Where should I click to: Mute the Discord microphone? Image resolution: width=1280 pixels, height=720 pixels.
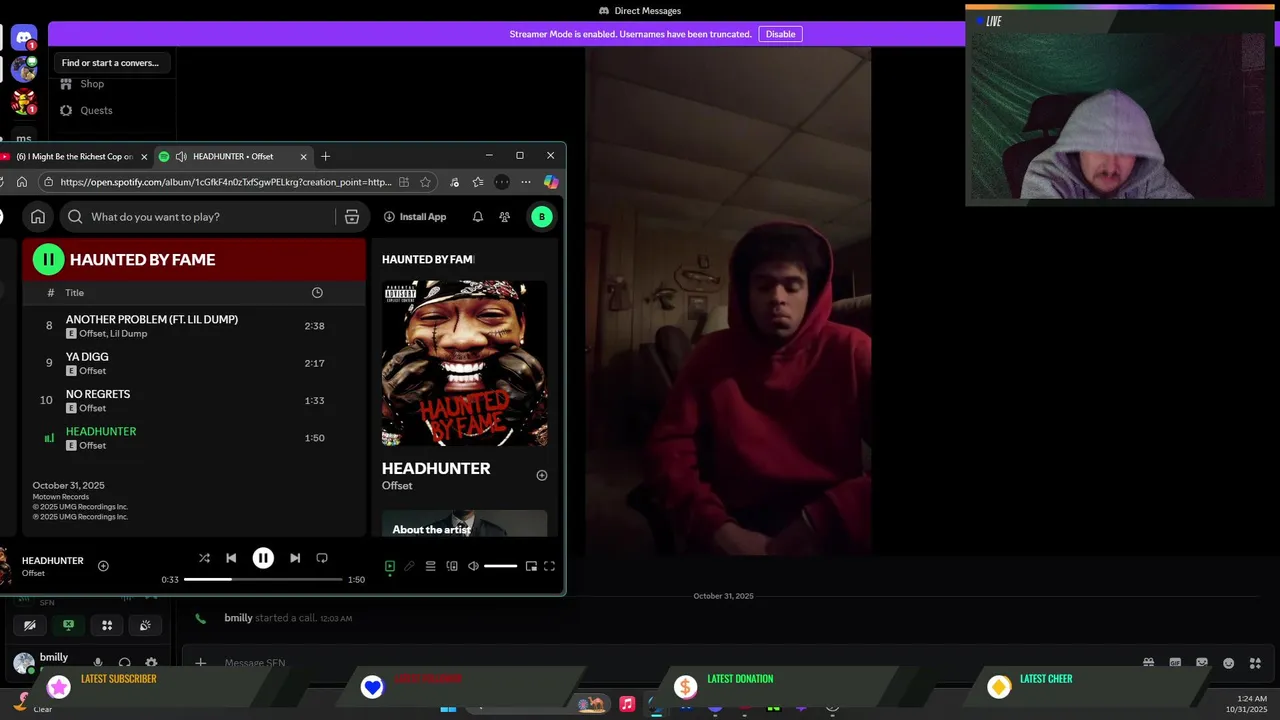click(x=98, y=662)
